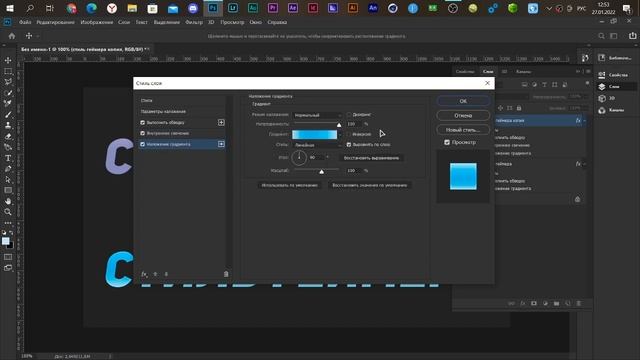Viewport: 640px width, 360px height.
Task: Click the Reset to Default button
Action: (369, 185)
